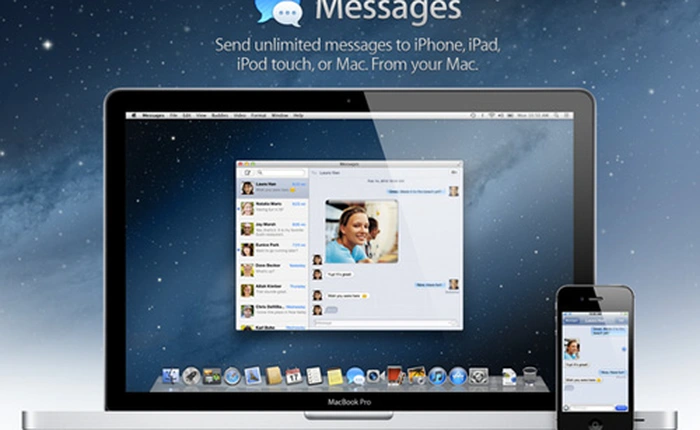Open Safari compass icon in Dock

pos(232,376)
